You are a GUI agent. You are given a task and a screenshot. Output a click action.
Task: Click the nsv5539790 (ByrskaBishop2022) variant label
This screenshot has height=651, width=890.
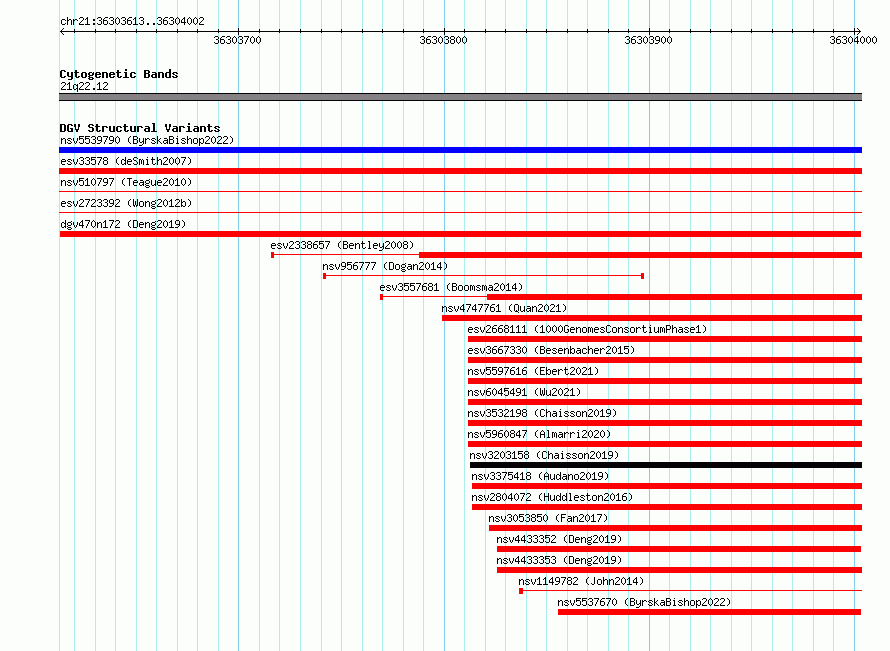(147, 140)
